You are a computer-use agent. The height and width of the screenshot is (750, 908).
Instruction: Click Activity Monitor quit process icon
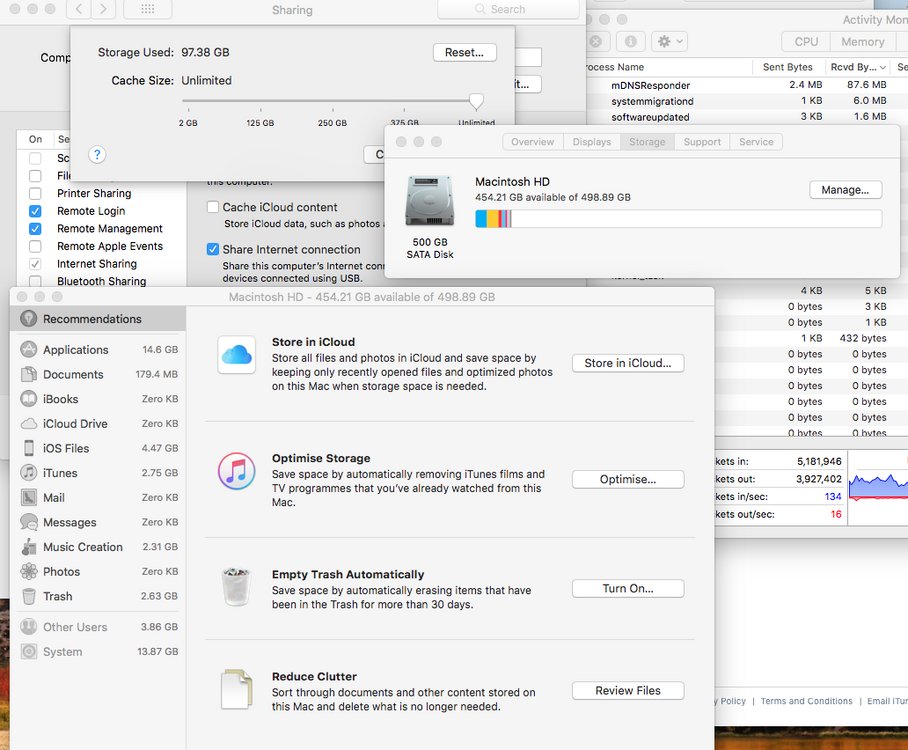[596, 42]
